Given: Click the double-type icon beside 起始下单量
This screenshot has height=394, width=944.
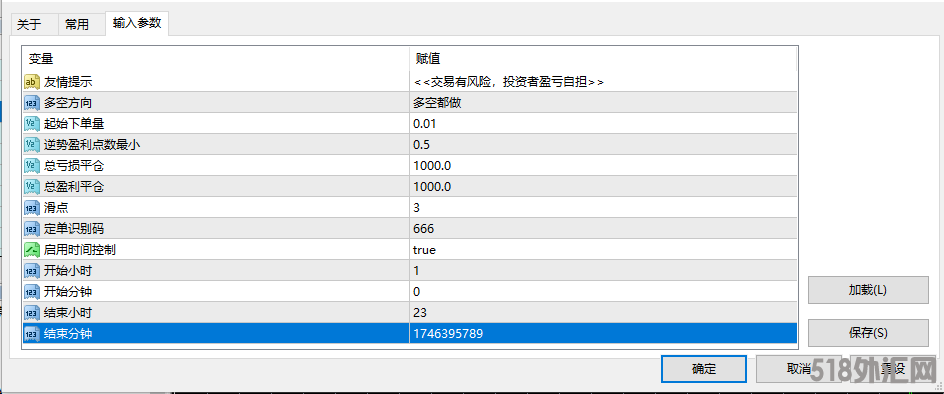Looking at the screenshot, I should [x=32, y=124].
